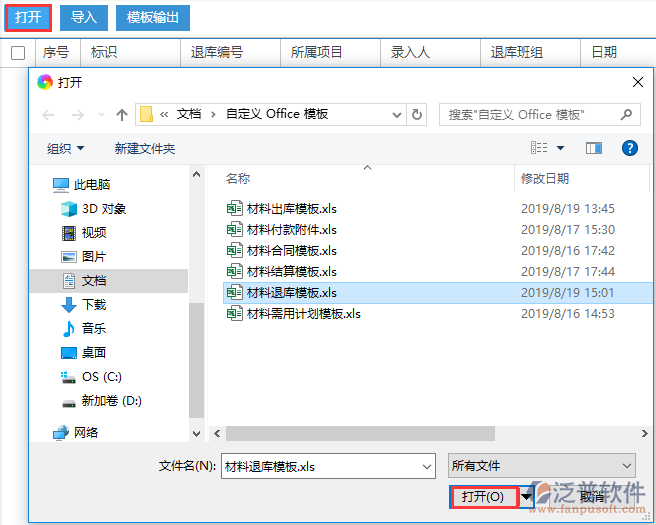Click the 打开 button in the toolbar
This screenshot has height=525, width=656.
tap(28, 18)
